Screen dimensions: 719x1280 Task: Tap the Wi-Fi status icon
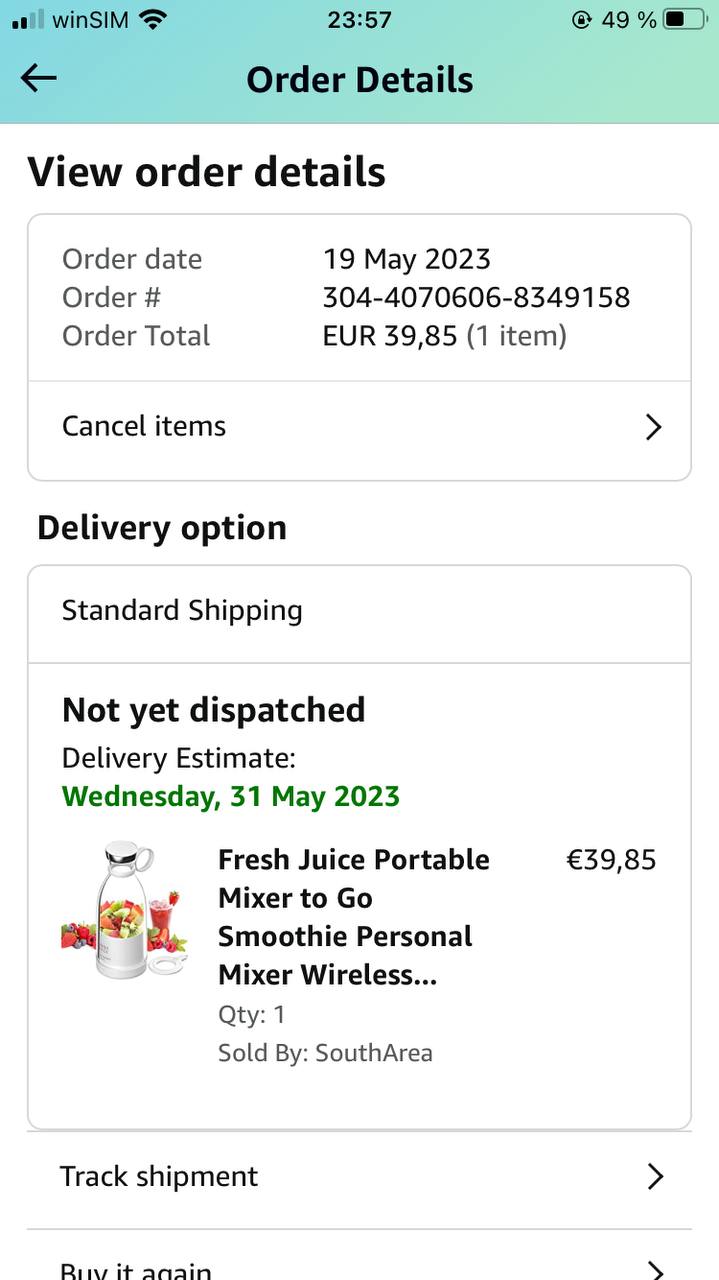(x=153, y=19)
